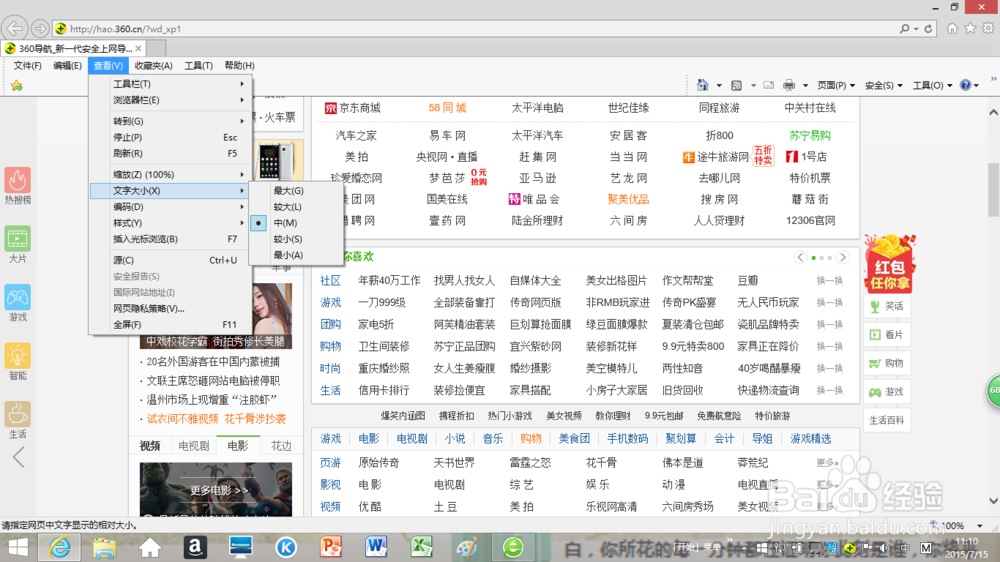Open the 收藏夹(A) menu
The width and height of the screenshot is (1000, 562).
[x=153, y=65]
